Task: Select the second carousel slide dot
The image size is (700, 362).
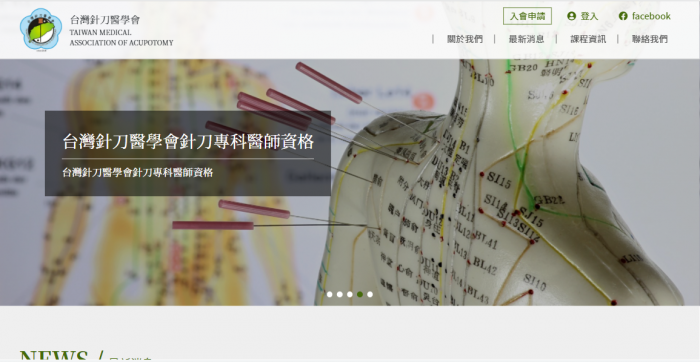Action: [340, 294]
